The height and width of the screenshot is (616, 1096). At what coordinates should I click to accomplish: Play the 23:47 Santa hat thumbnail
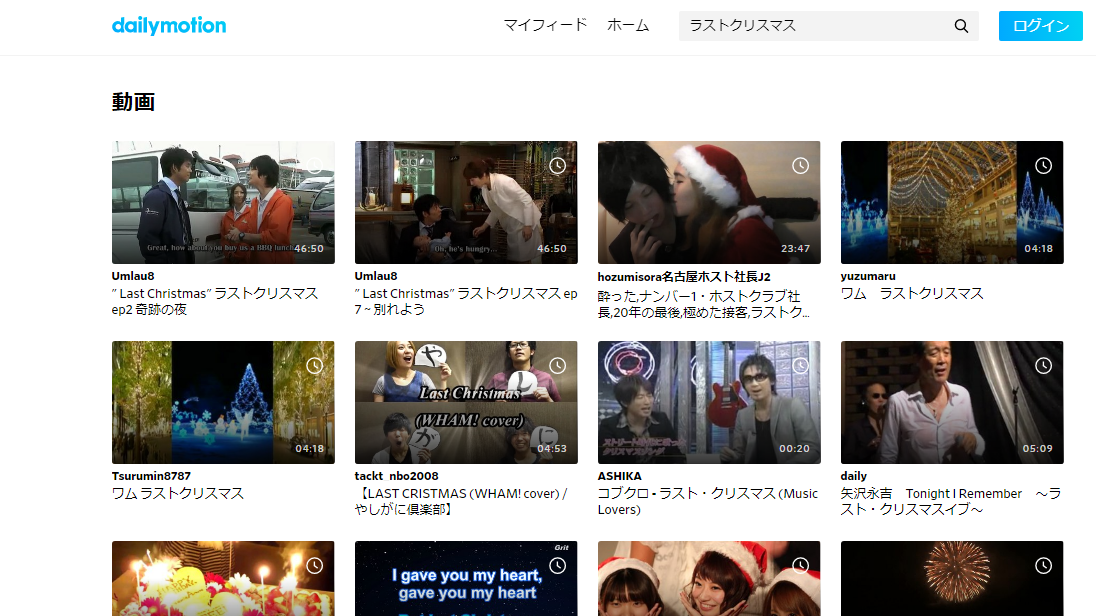pos(709,202)
